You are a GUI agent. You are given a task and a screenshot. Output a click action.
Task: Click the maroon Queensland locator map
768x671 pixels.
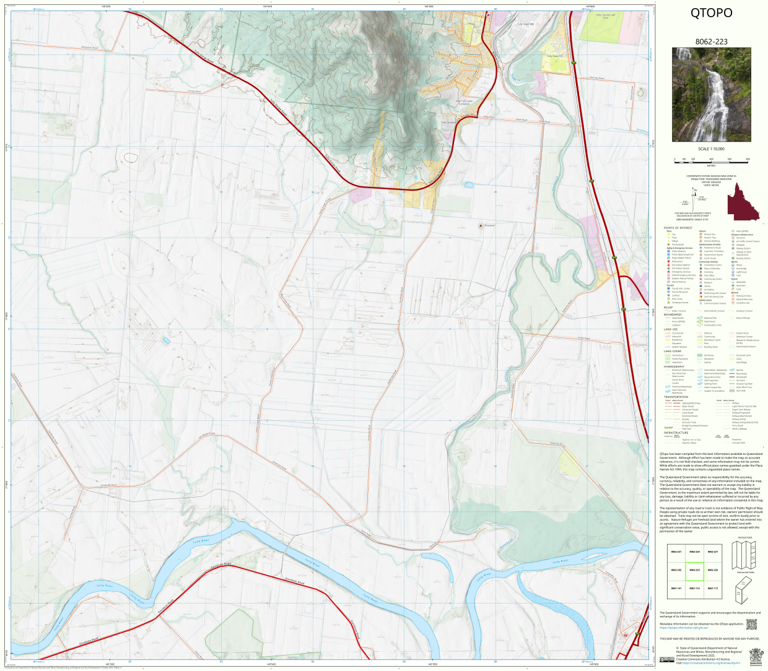(x=743, y=202)
